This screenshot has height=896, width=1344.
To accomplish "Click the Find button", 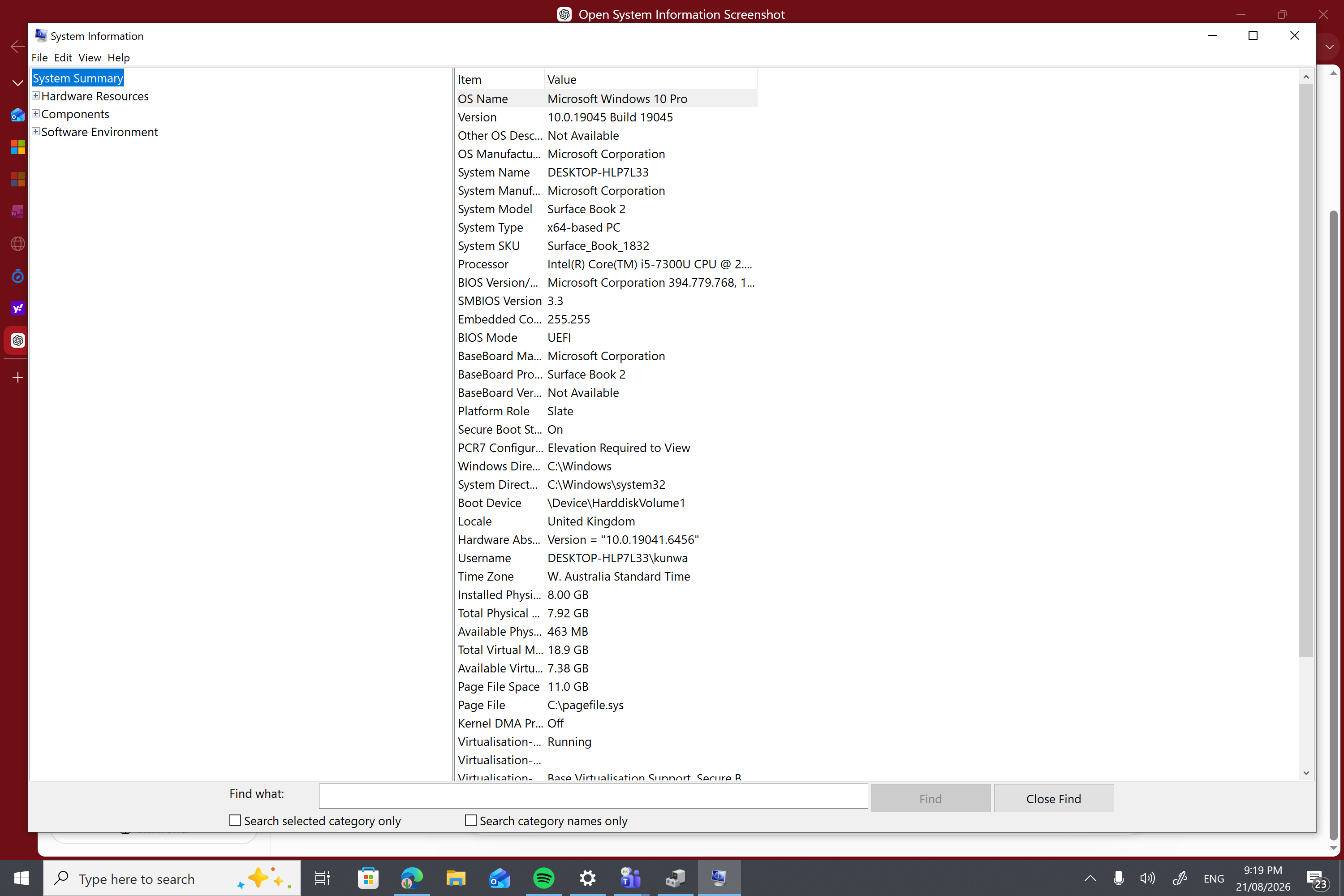I will (x=930, y=798).
